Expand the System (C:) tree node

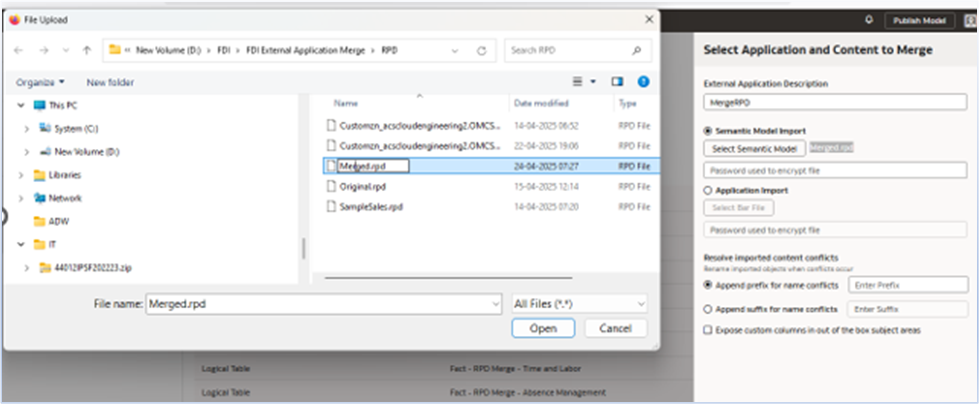(26, 129)
